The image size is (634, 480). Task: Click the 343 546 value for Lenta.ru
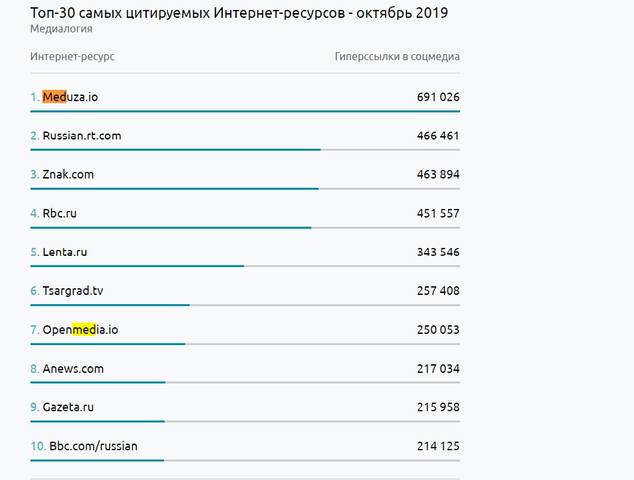pyautogui.click(x=438, y=252)
